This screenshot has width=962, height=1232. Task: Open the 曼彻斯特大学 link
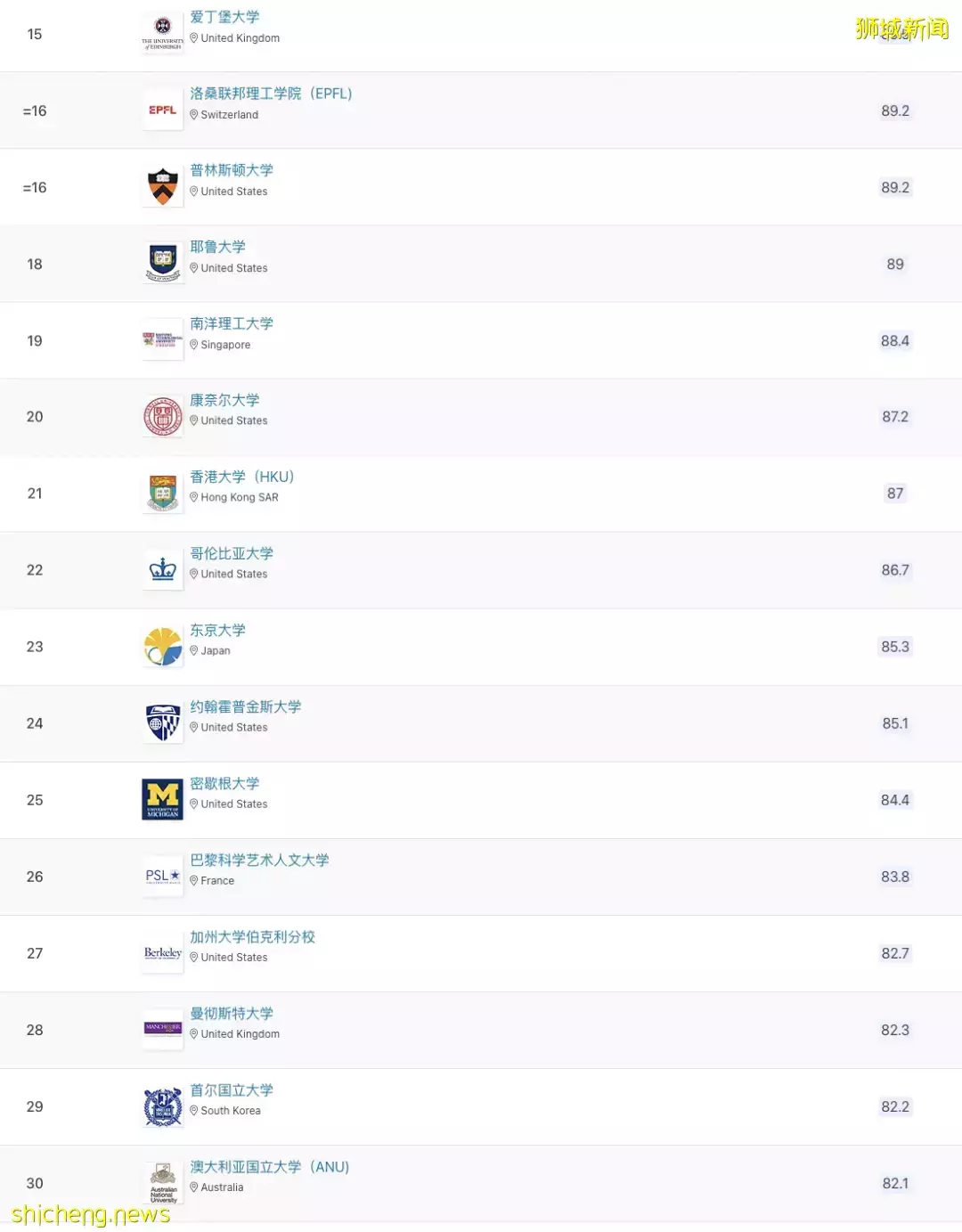pyautogui.click(x=232, y=1013)
